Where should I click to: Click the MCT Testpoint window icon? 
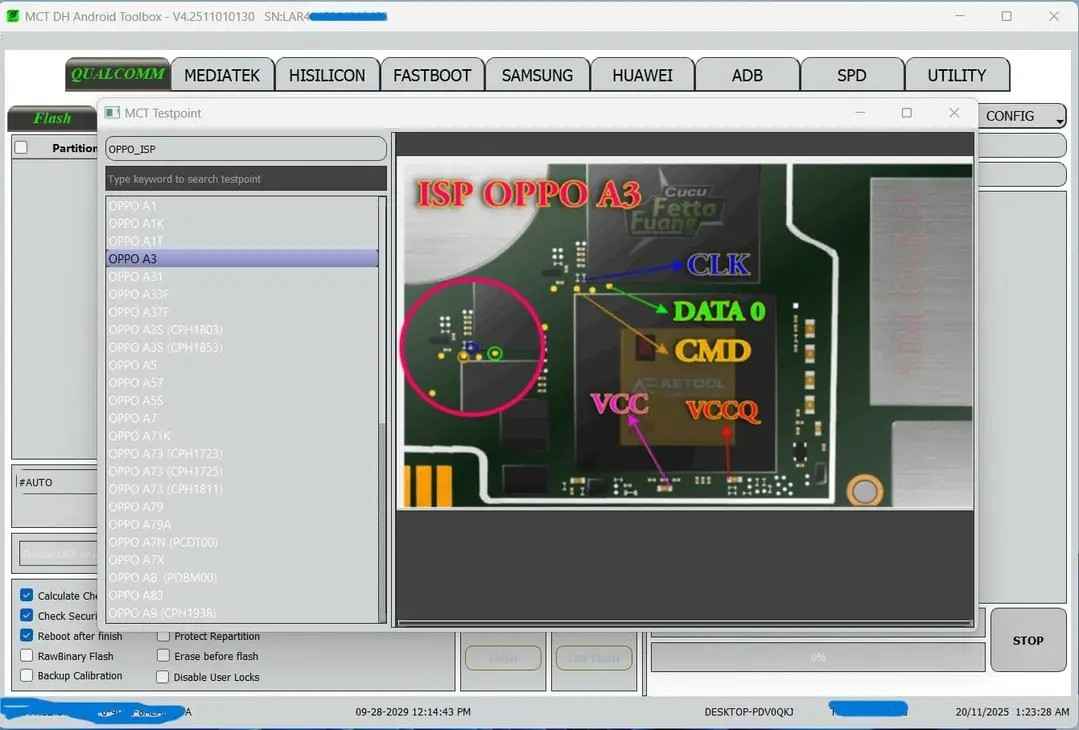pos(112,113)
